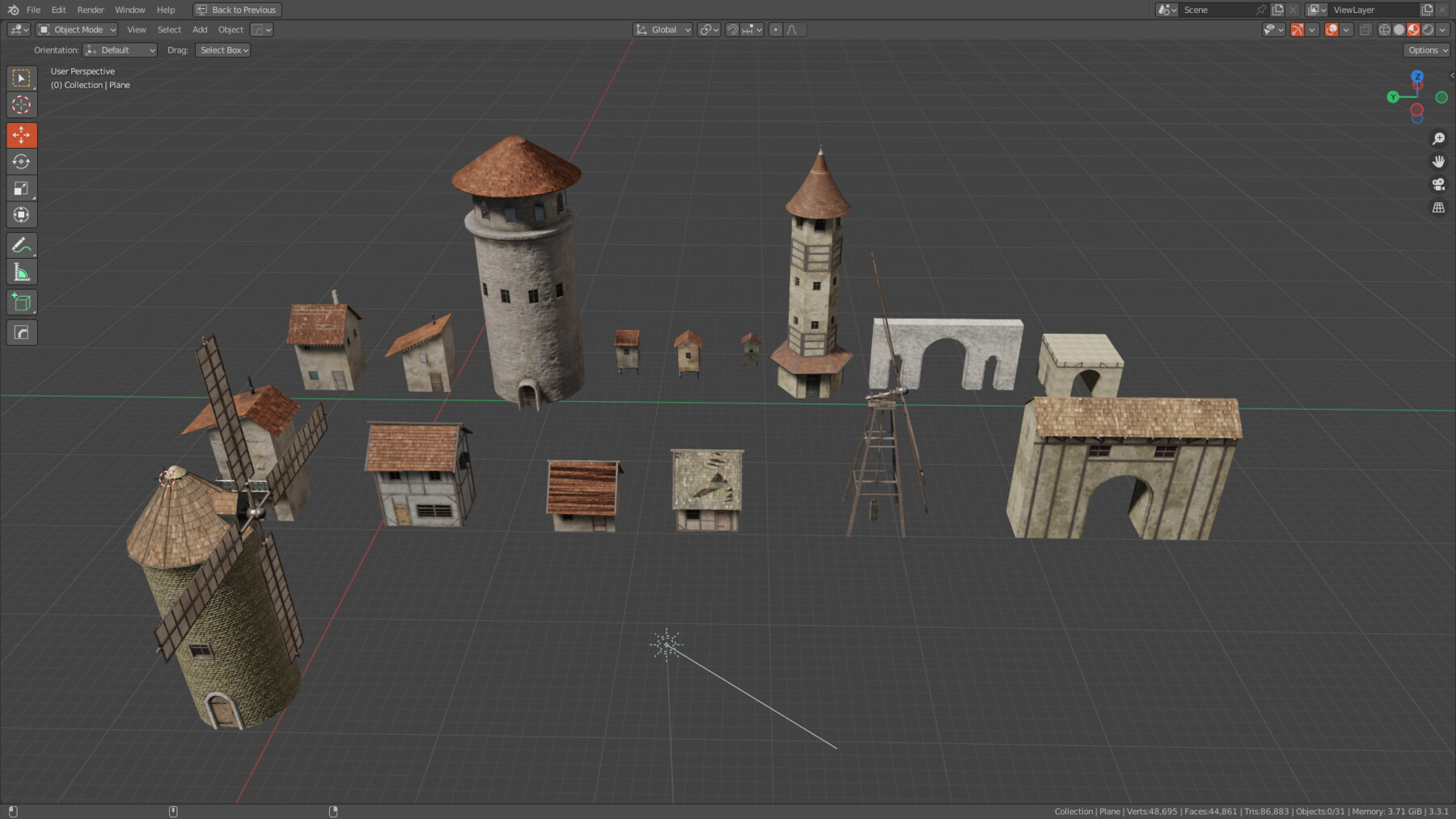Click the Back to Previous button
The height and width of the screenshot is (819, 1456).
click(236, 10)
